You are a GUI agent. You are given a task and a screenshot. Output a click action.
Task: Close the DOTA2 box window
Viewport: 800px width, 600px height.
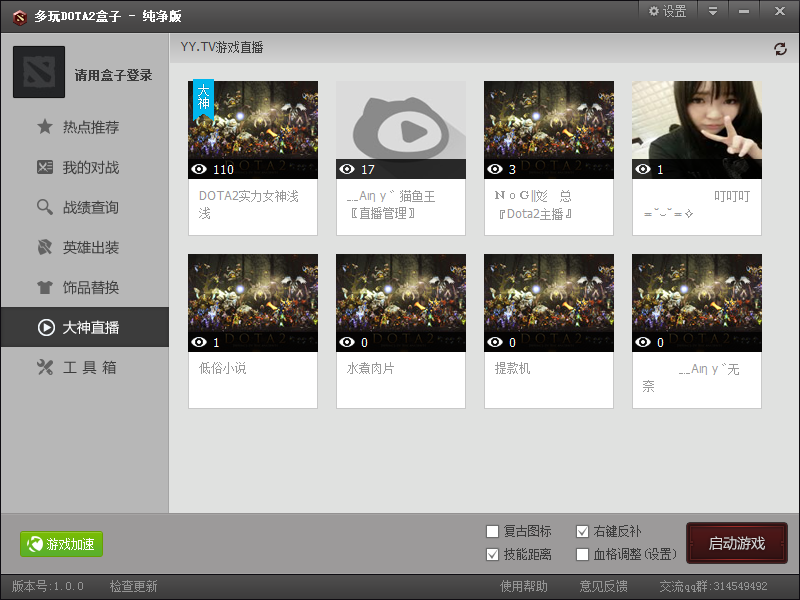tap(780, 11)
